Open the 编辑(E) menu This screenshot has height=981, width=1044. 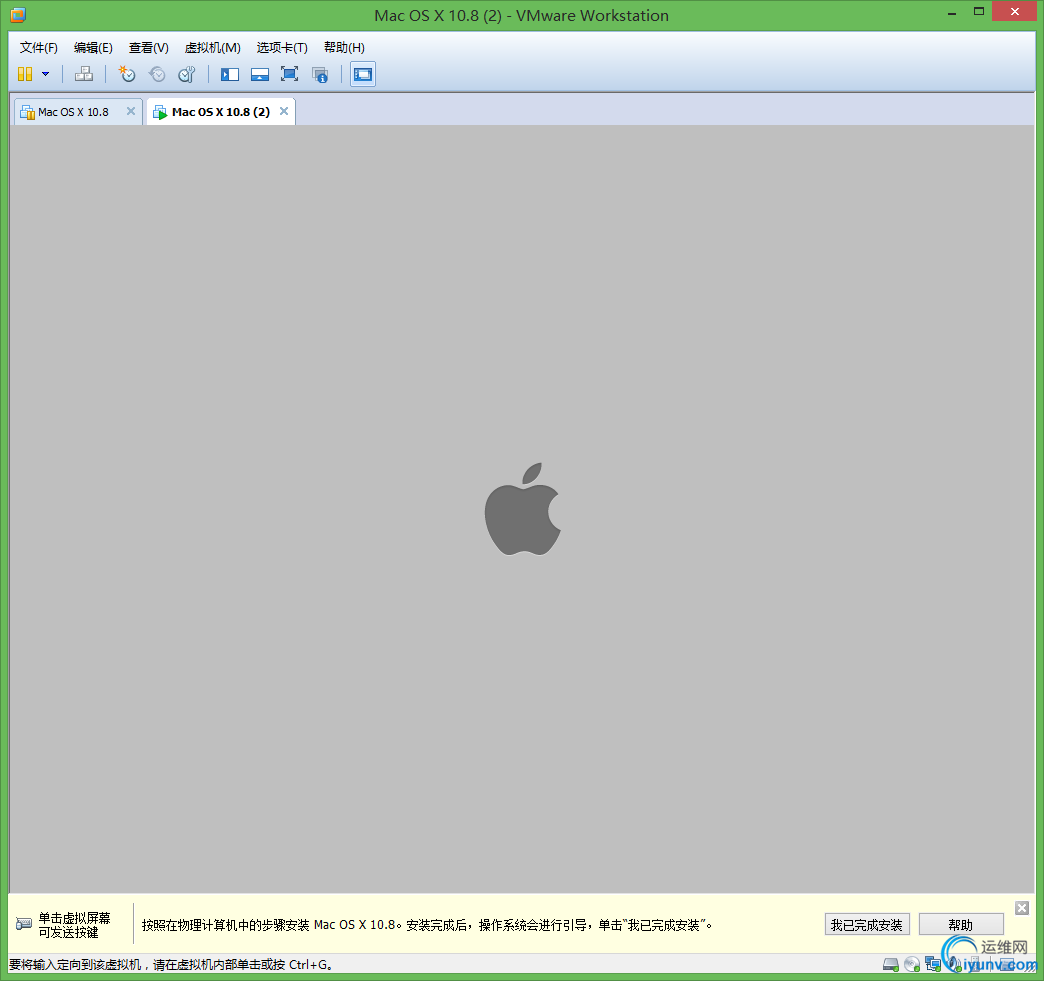point(93,47)
